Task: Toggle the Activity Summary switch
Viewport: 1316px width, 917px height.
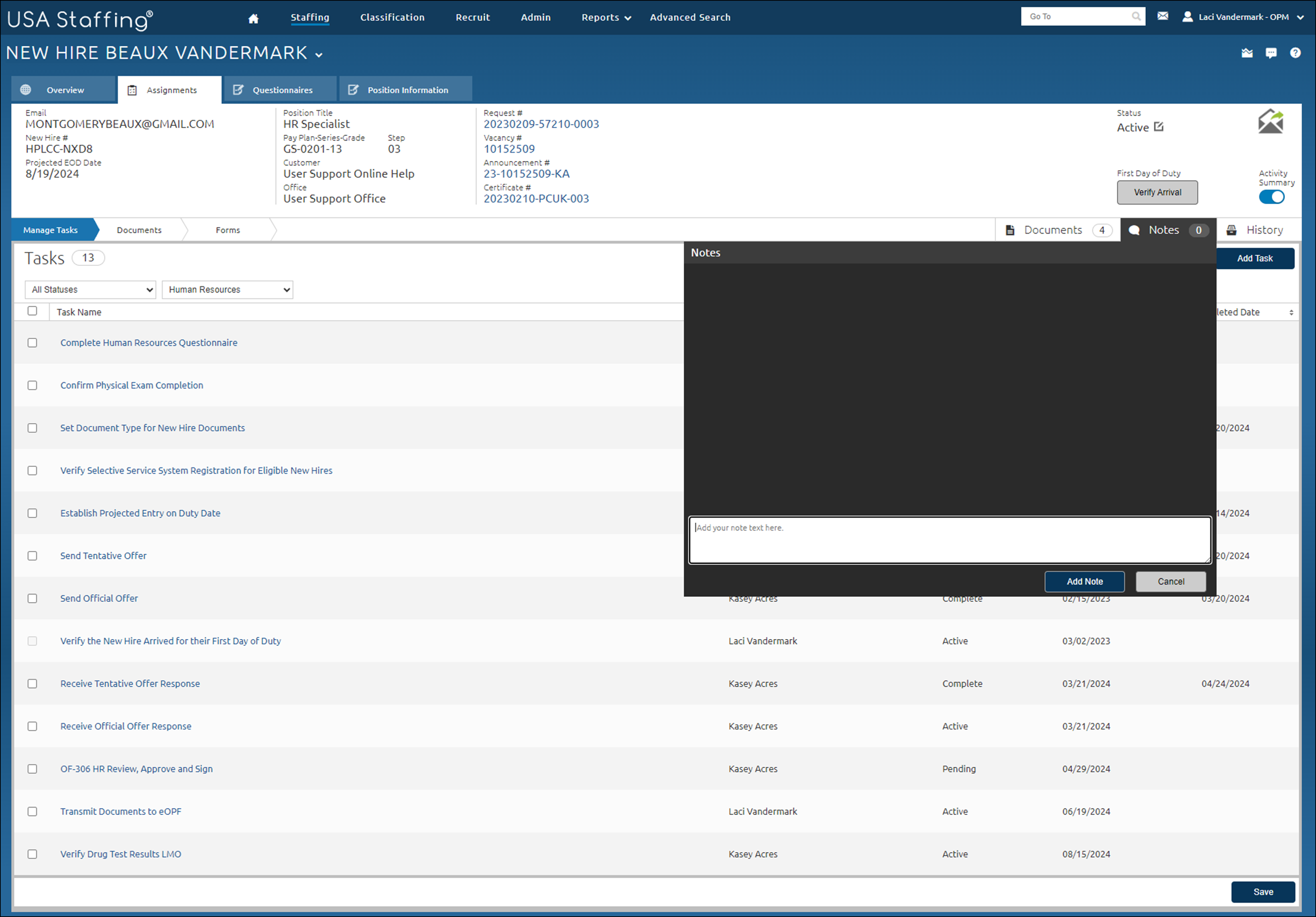Action: (x=1271, y=197)
